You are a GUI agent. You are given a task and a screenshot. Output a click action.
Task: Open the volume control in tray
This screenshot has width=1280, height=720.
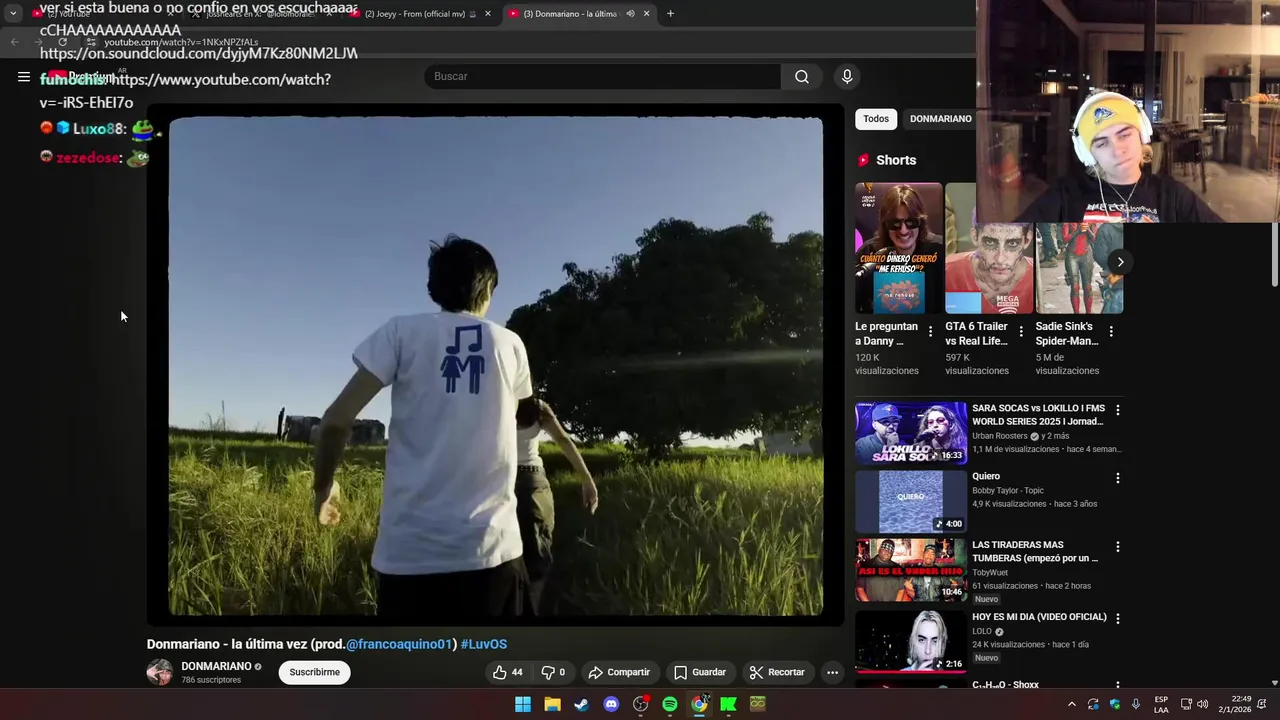point(1202,704)
